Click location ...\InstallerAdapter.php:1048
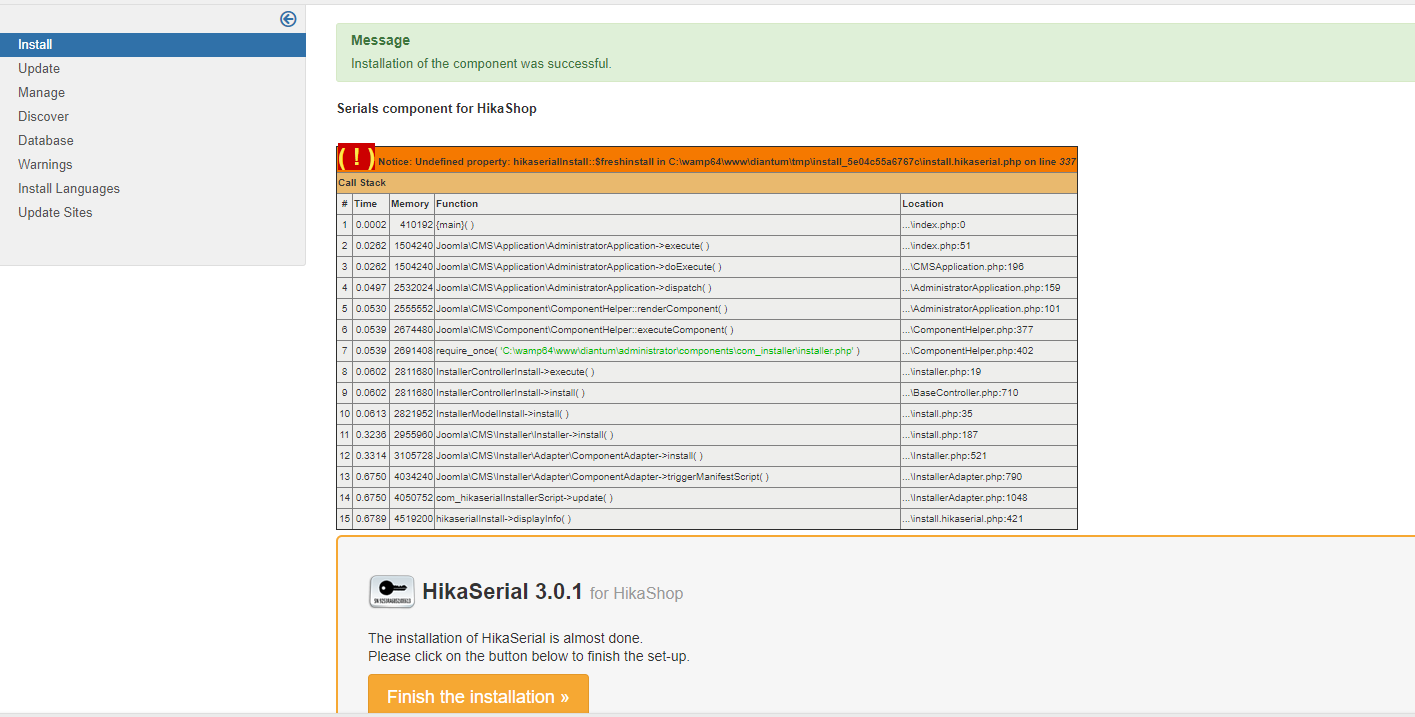The width and height of the screenshot is (1415, 717). coord(989,498)
